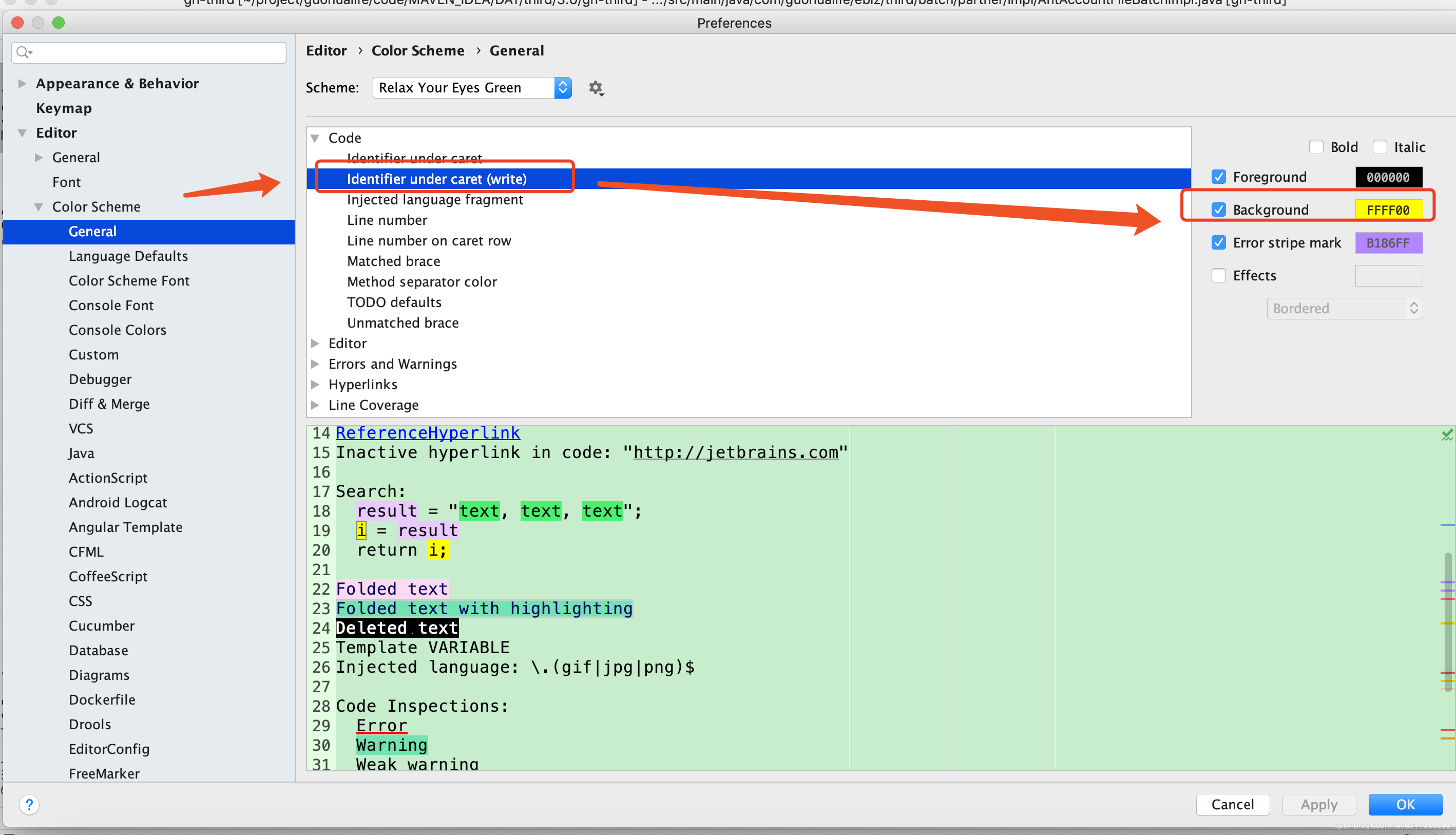This screenshot has height=835, width=1456.
Task: Open the Bordered effects dropdown
Action: coord(1344,309)
